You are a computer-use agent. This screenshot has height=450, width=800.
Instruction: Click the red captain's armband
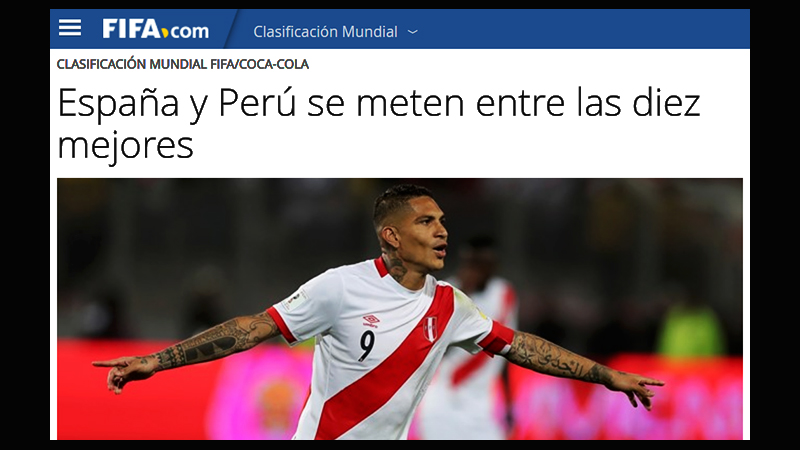tap(497, 338)
